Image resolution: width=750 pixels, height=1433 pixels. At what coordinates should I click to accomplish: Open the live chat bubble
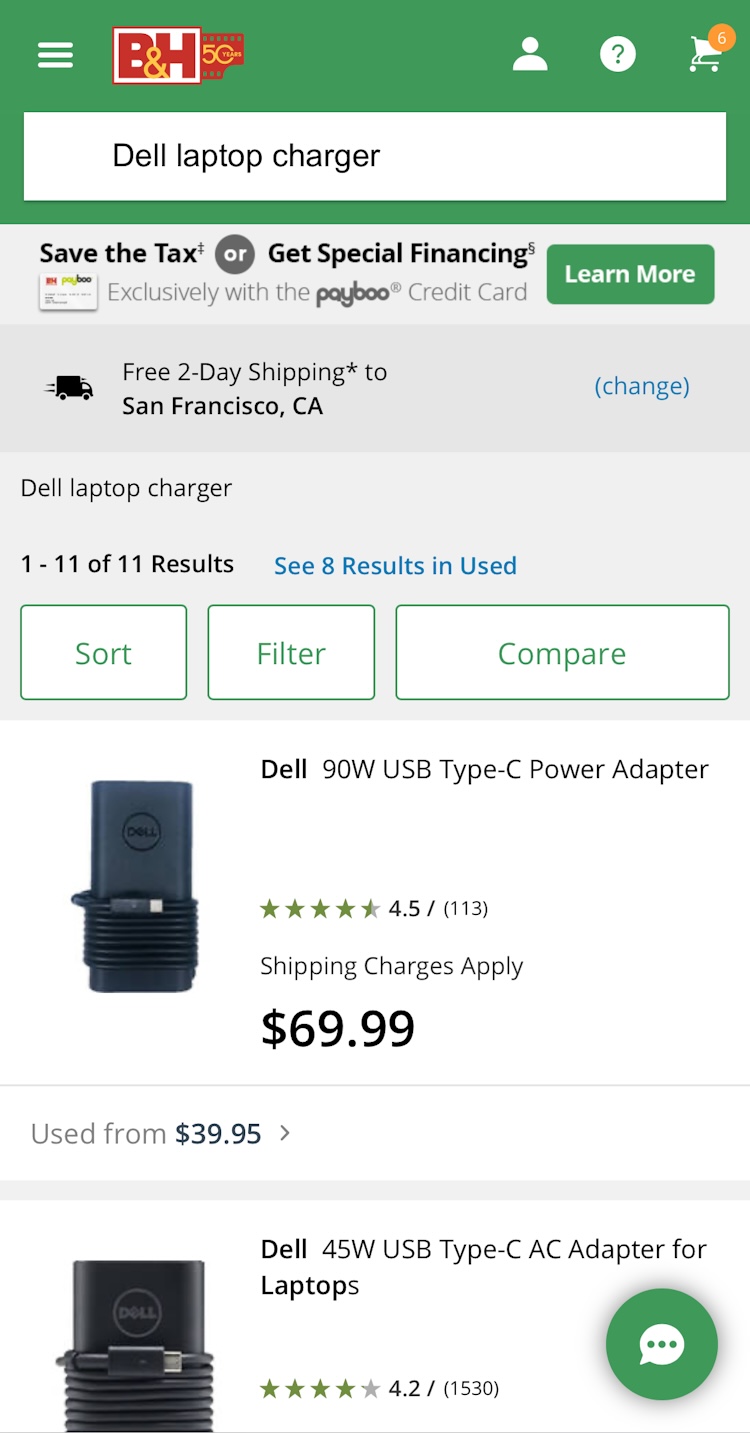pyautogui.click(x=661, y=1344)
